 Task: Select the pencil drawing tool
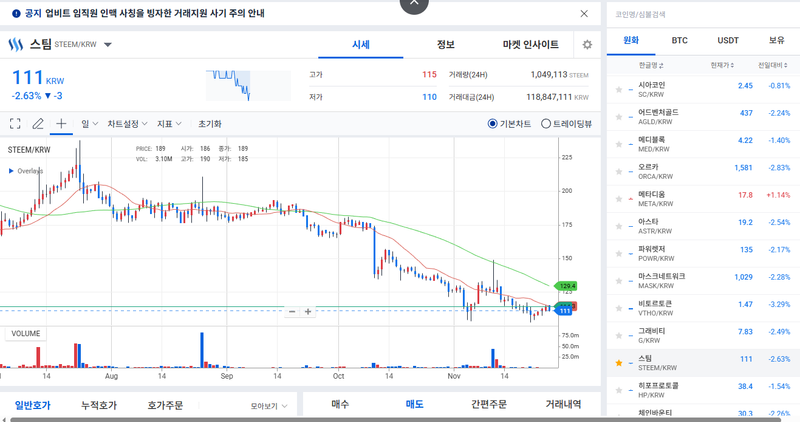[38, 124]
